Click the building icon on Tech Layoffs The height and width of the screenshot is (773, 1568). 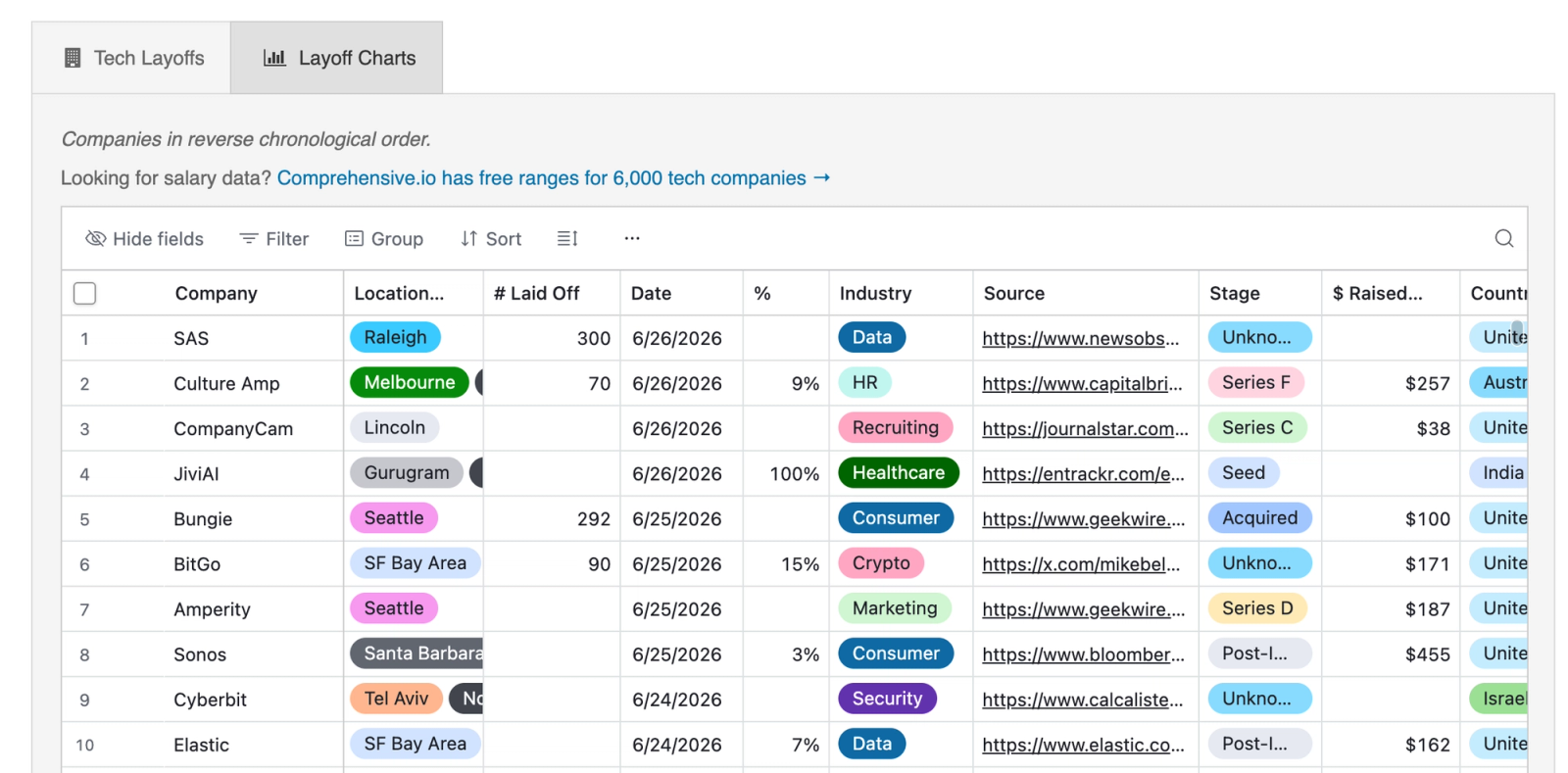[73, 58]
